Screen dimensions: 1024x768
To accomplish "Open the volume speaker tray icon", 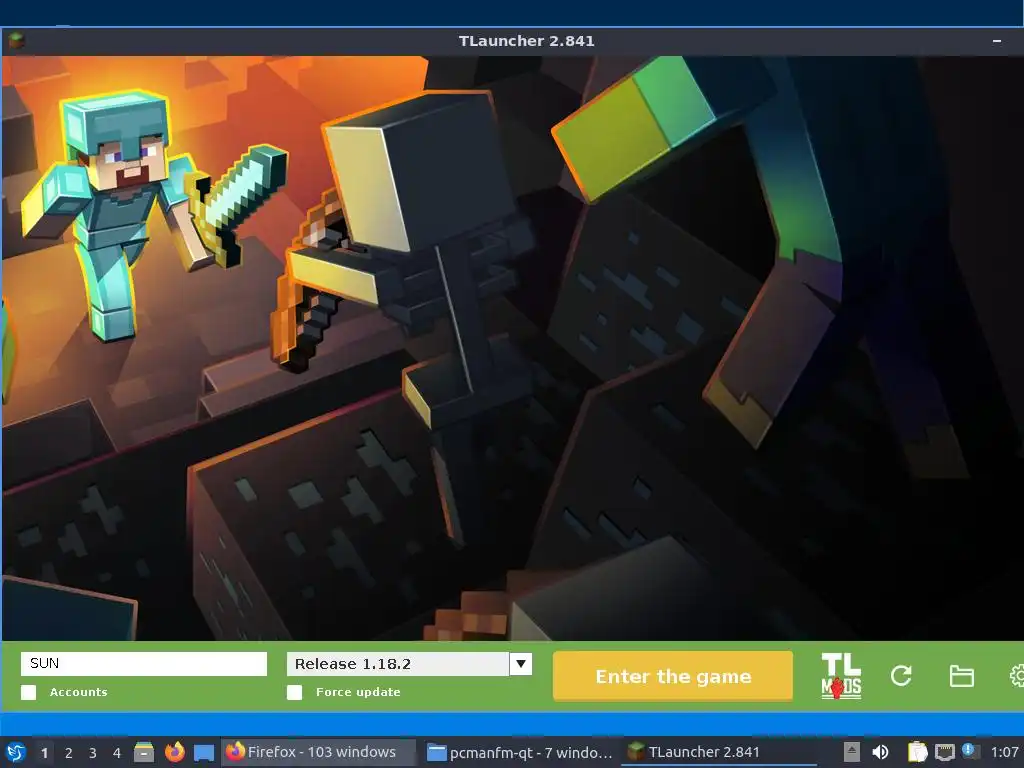I will tap(880, 752).
